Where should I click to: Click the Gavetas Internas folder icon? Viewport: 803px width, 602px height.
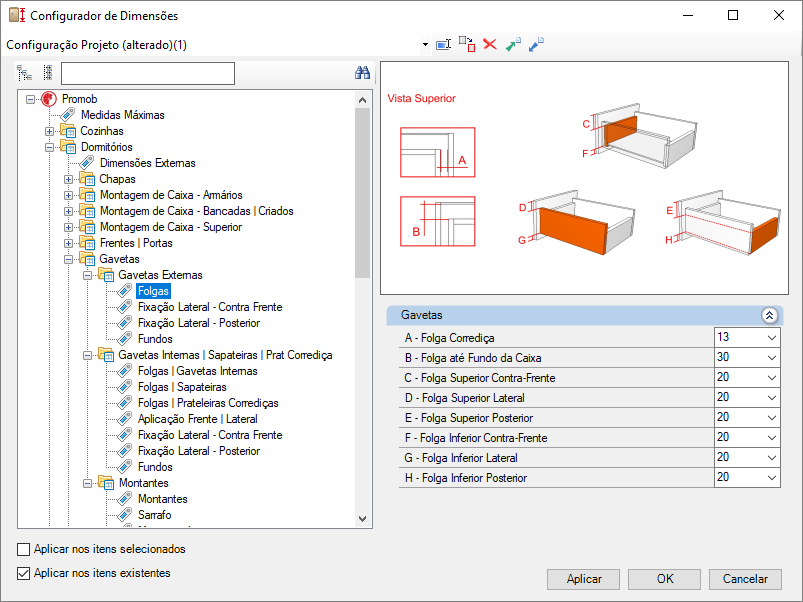(x=106, y=355)
